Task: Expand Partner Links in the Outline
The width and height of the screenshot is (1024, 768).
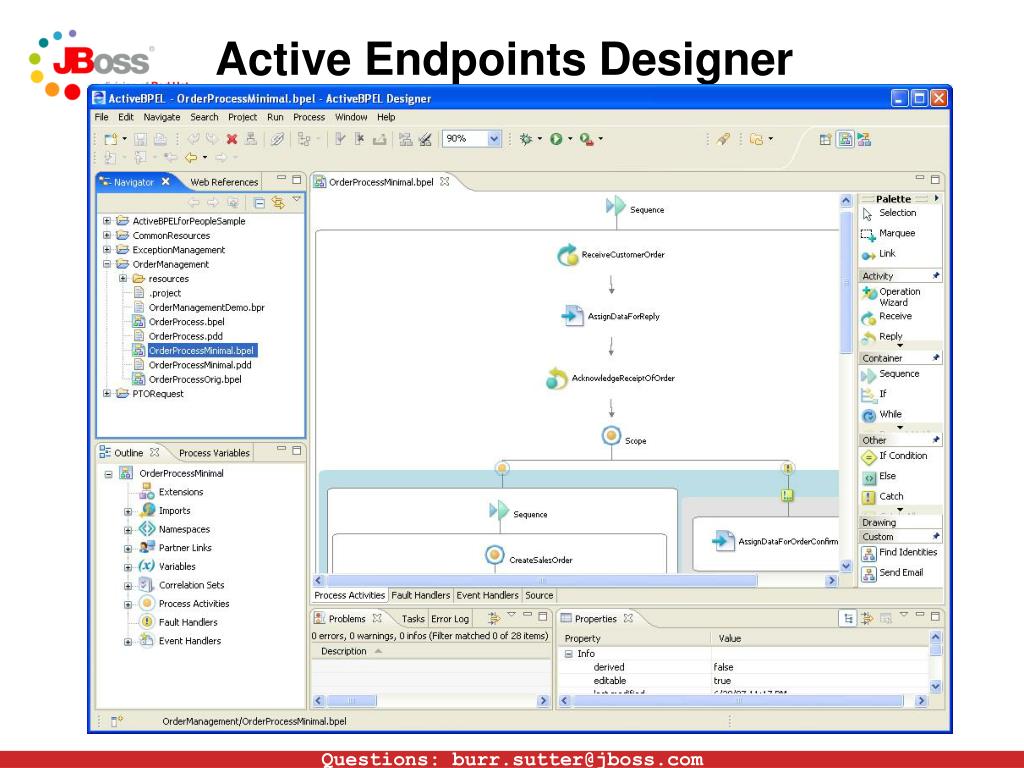Action: coord(128,549)
